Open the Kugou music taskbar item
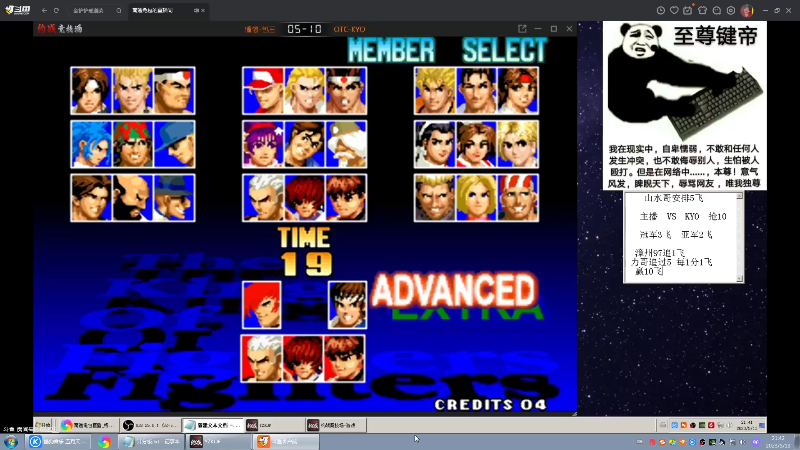Viewport: 800px width, 450px height. pos(58,442)
